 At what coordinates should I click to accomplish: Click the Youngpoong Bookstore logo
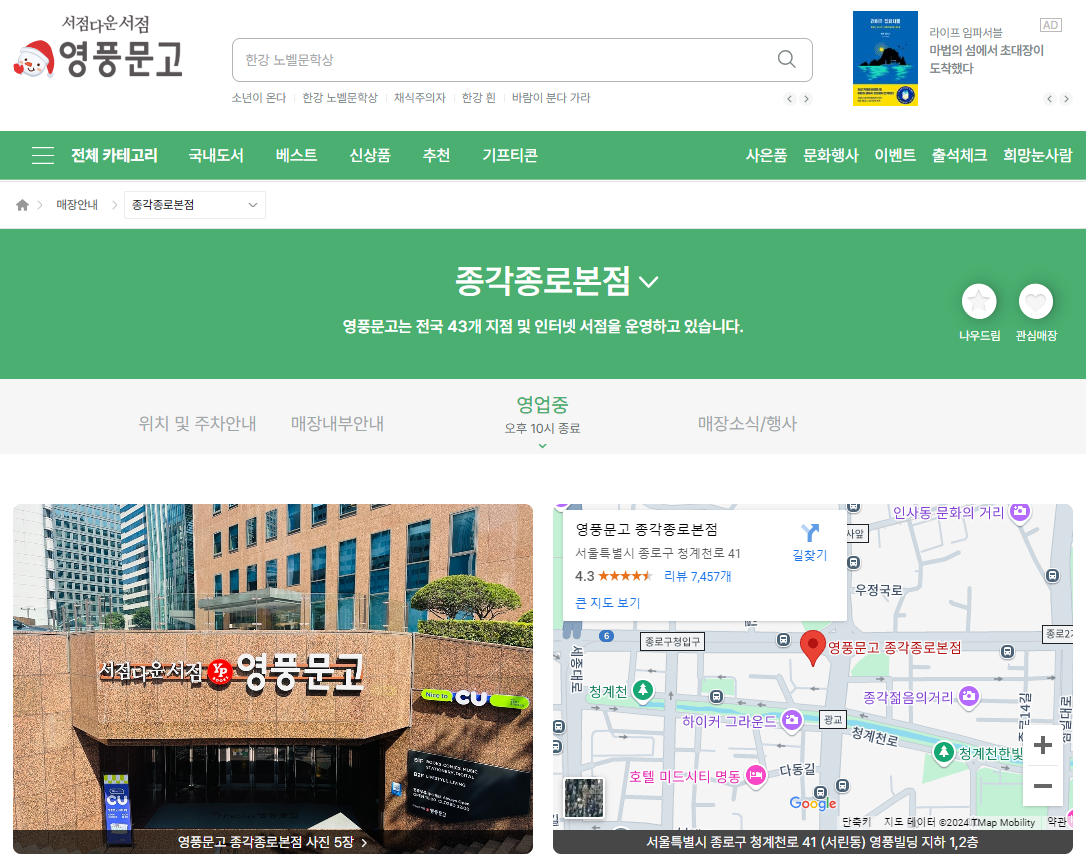pyautogui.click(x=98, y=46)
